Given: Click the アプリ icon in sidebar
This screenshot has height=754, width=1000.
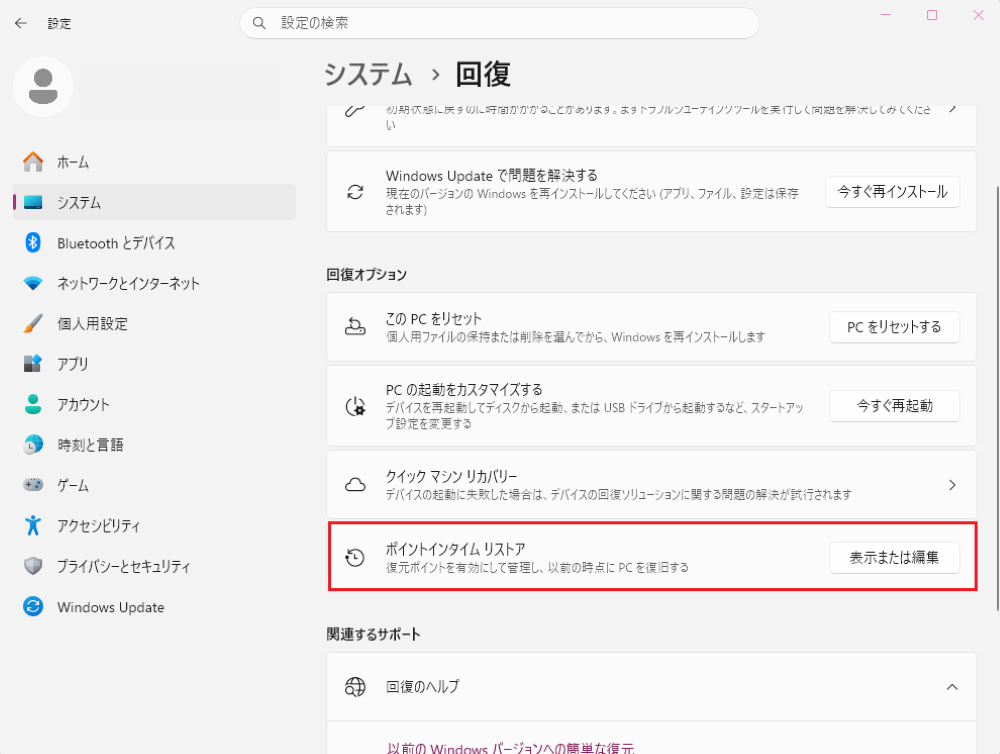Looking at the screenshot, I should [33, 364].
